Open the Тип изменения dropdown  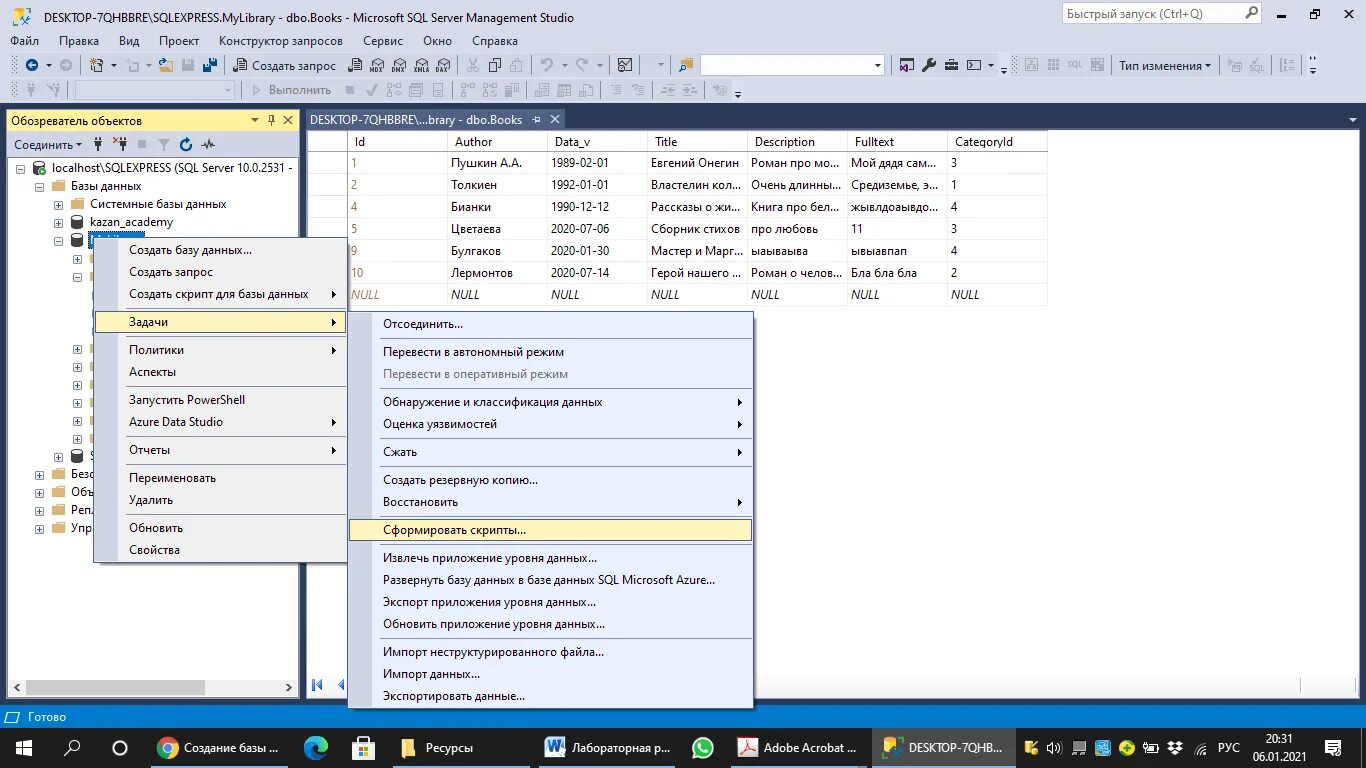tap(1165, 65)
